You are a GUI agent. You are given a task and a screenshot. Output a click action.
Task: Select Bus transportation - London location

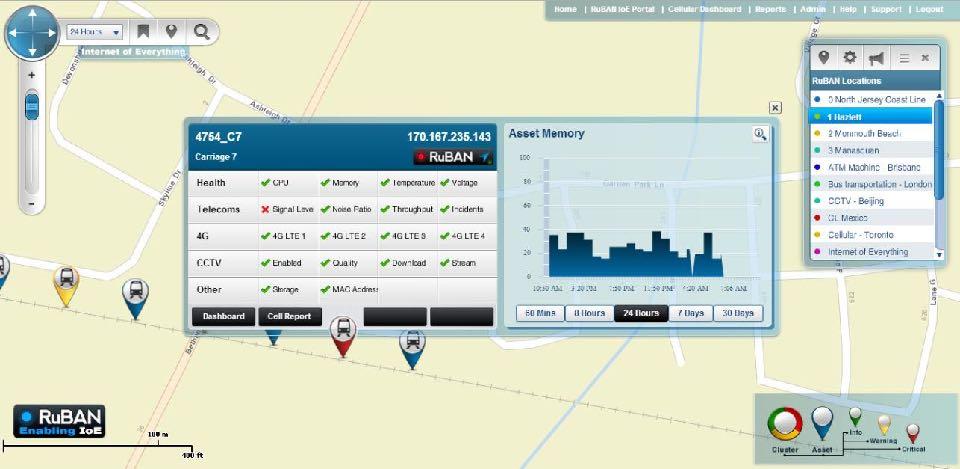tap(872, 184)
